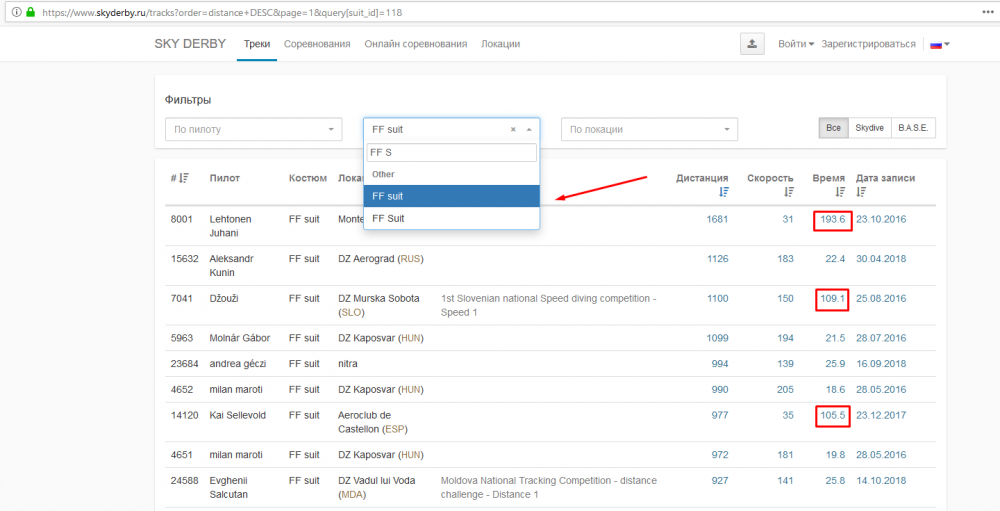Image resolution: width=1000 pixels, height=511 pixels.
Task: Click DZ Murska Sobota location text
Action: point(379,298)
